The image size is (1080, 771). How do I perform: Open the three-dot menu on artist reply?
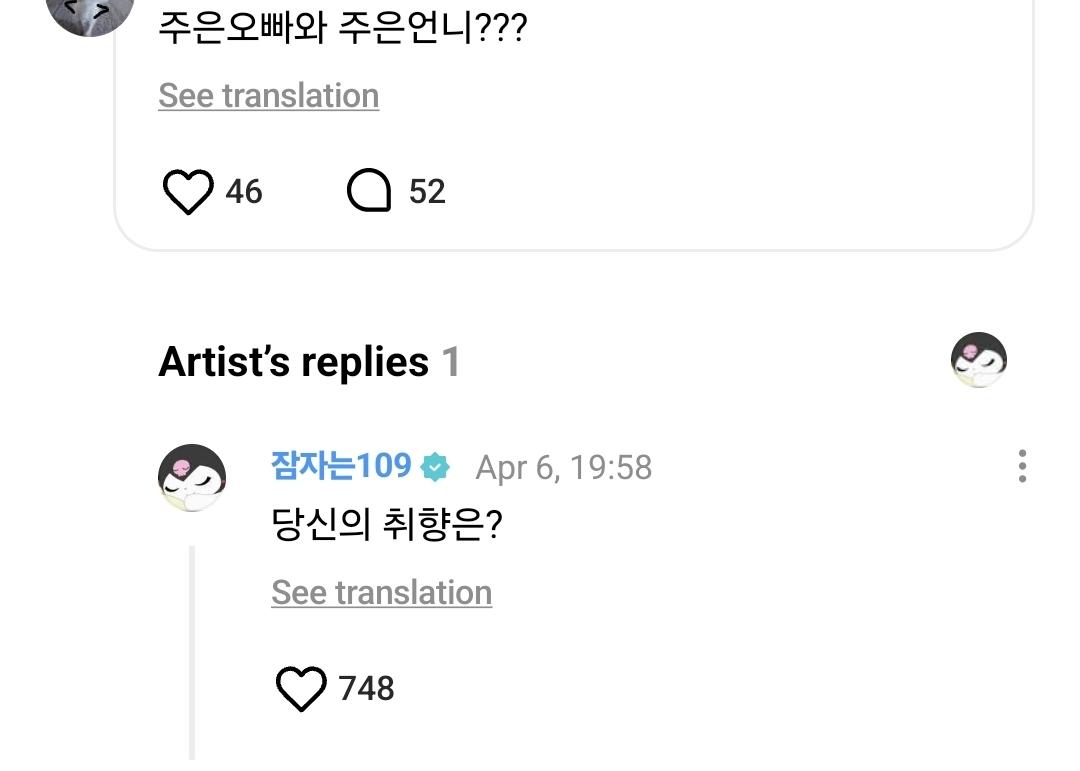[x=1022, y=466]
